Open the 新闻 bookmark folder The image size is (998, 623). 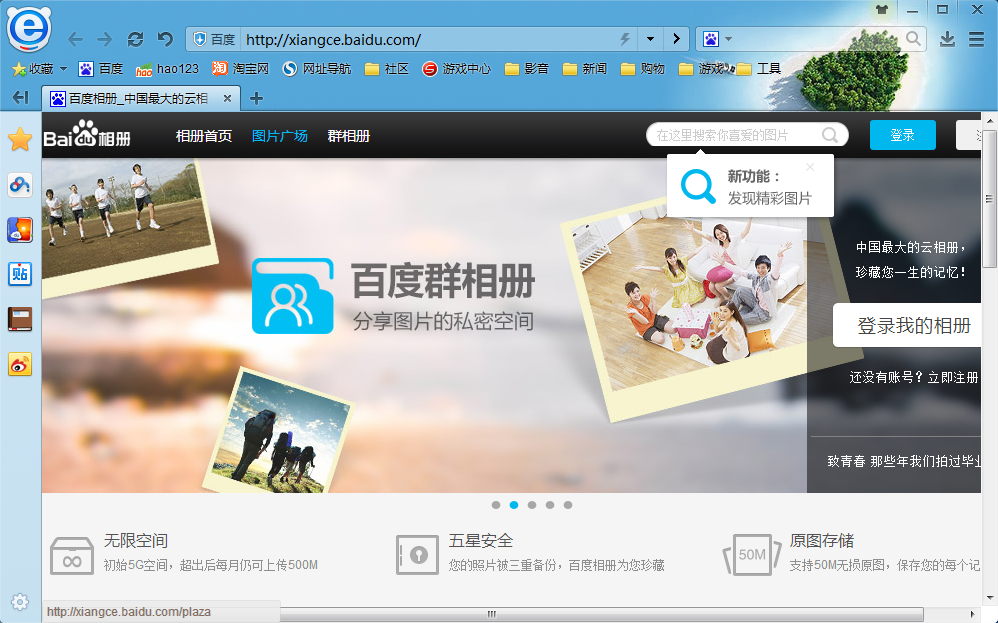pyautogui.click(x=584, y=68)
